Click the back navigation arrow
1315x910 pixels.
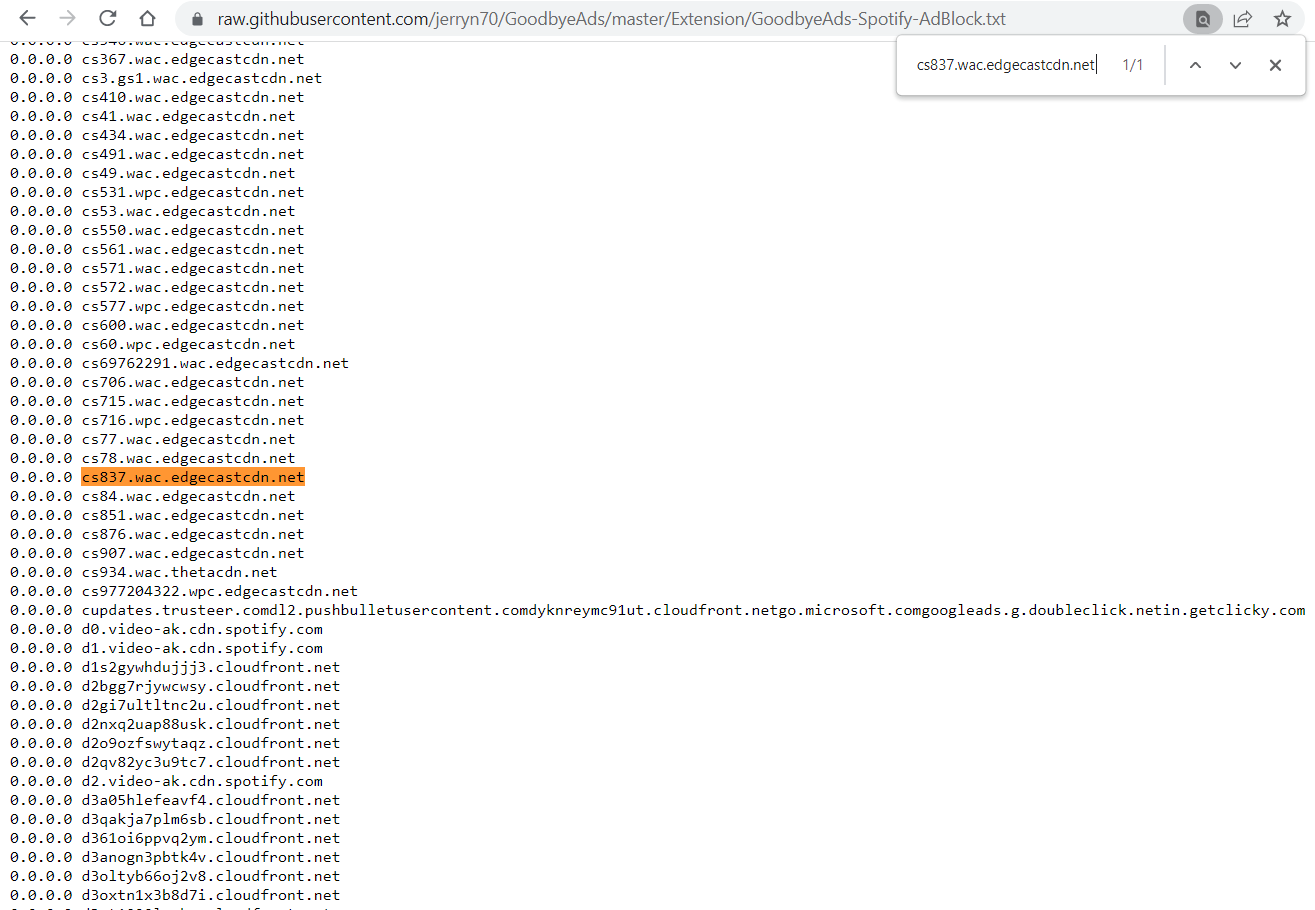coord(26,18)
